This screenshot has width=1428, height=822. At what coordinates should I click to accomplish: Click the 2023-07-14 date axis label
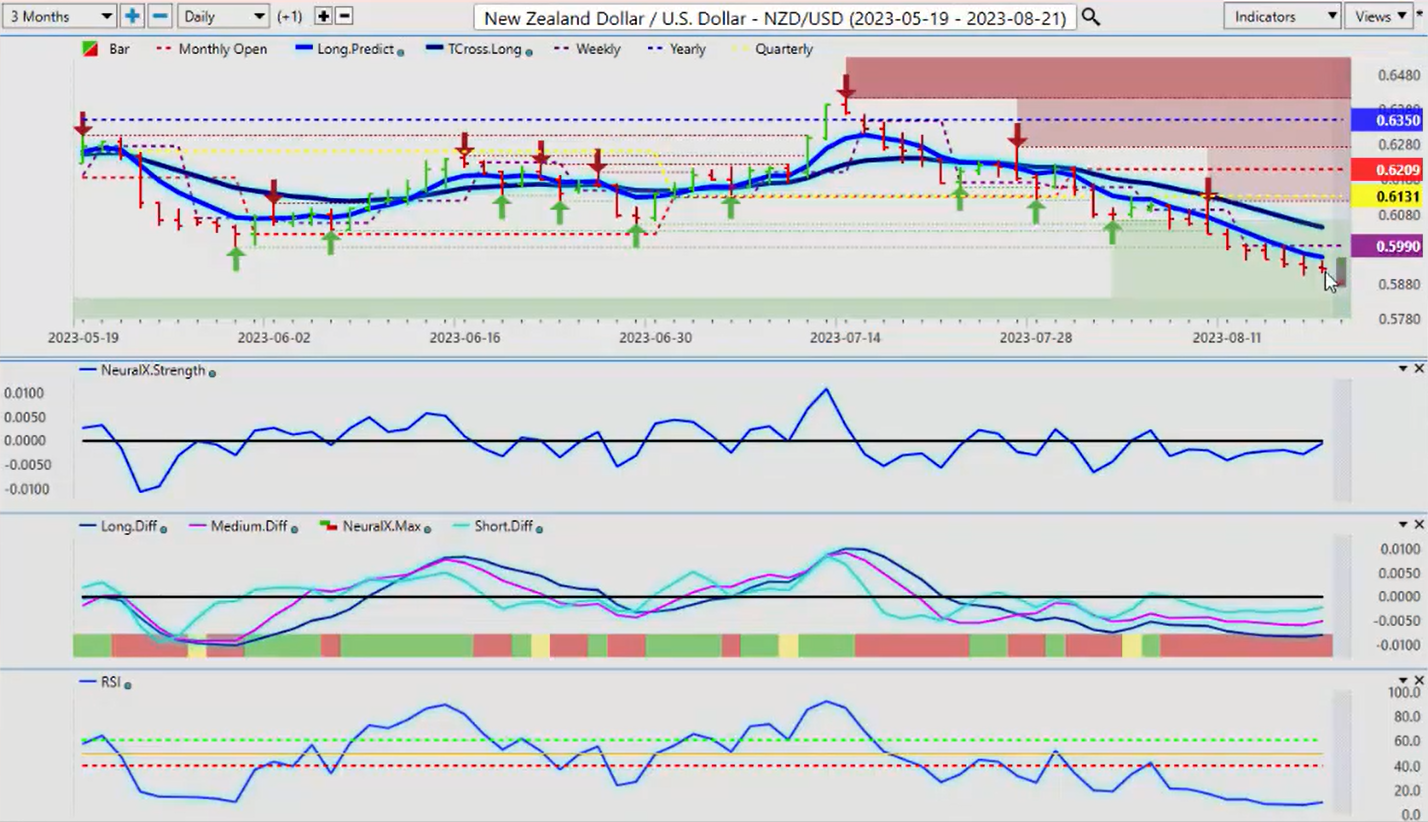click(845, 338)
